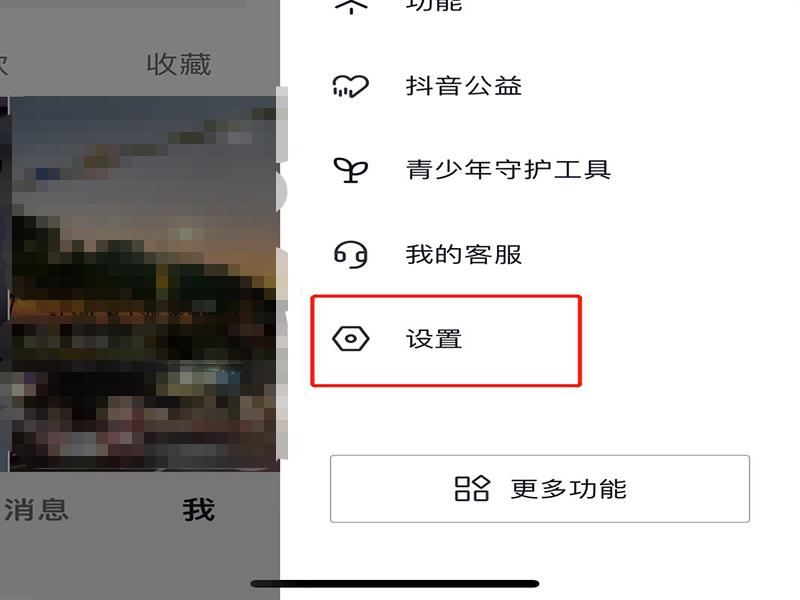Tap the grid icon in 更多功能

point(471,489)
